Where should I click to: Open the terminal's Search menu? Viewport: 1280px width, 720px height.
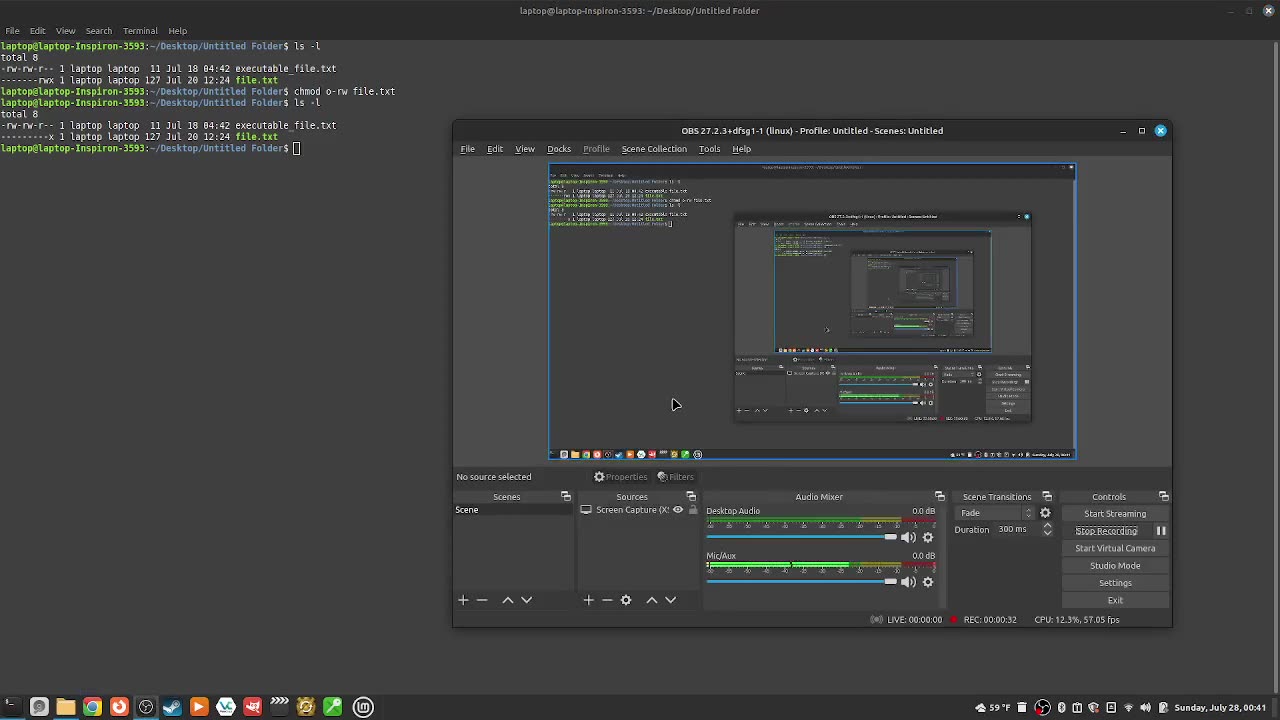[x=98, y=30]
